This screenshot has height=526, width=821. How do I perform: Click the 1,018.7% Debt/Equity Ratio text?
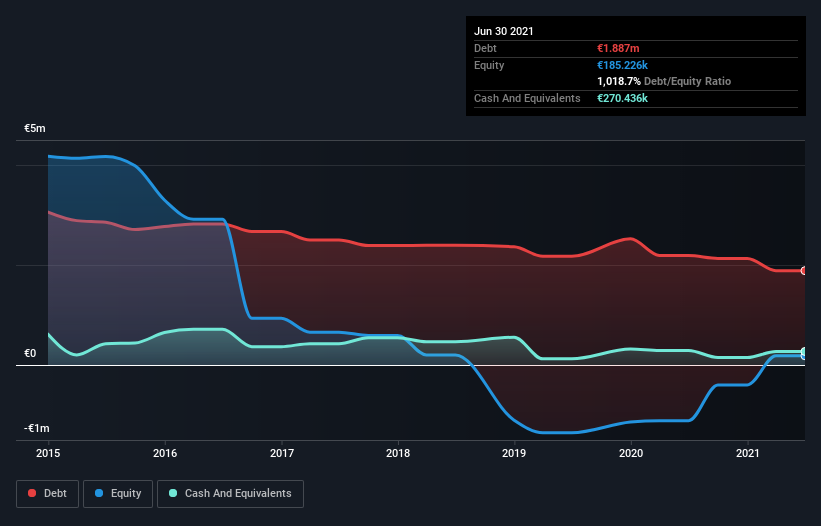[664, 81]
